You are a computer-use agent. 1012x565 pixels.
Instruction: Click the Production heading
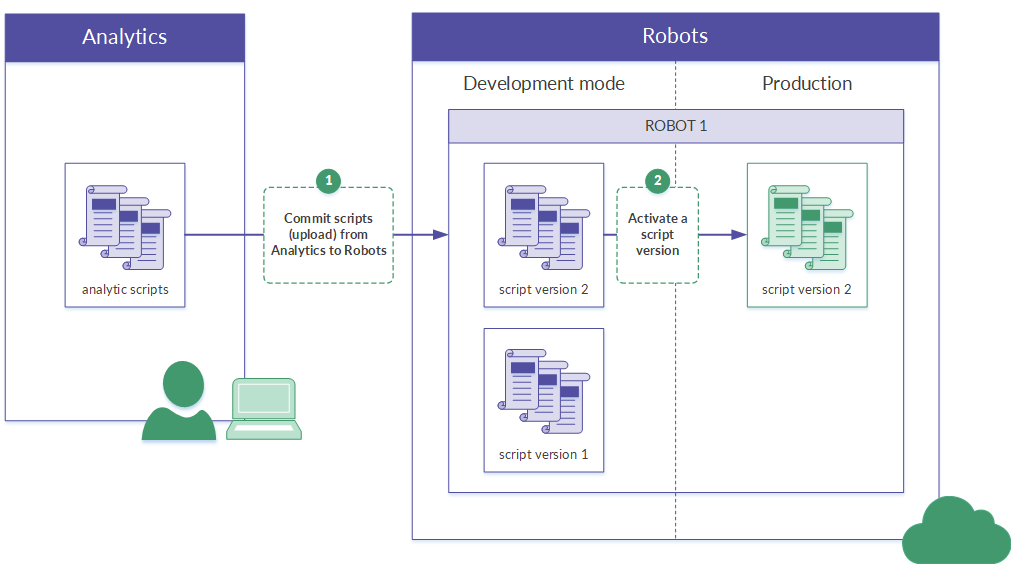click(x=807, y=84)
